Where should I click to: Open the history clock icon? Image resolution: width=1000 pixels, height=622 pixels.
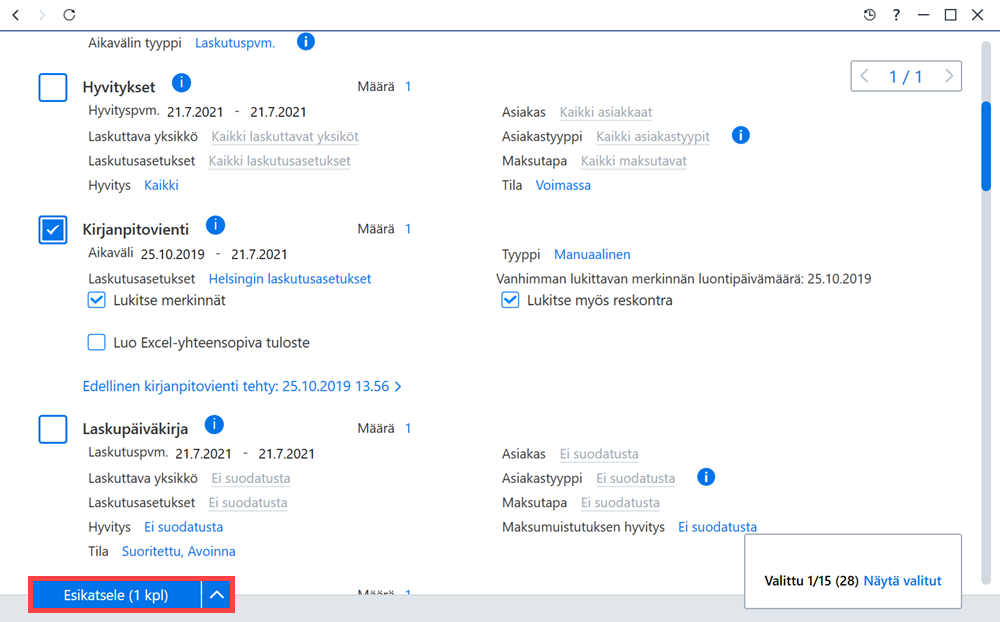pyautogui.click(x=869, y=15)
